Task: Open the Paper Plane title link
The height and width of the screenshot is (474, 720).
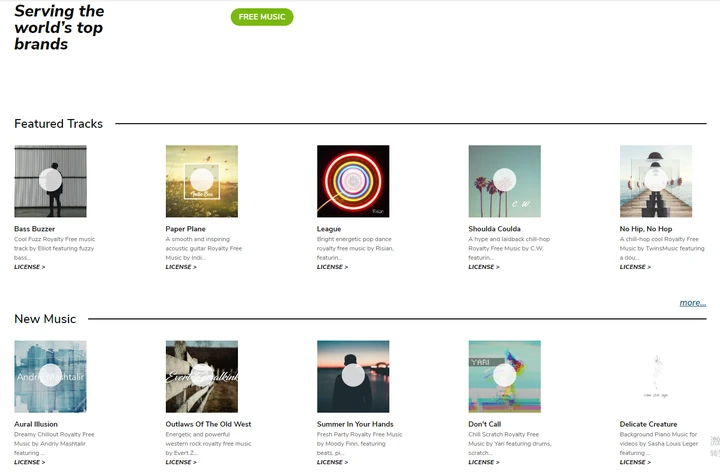Action: [x=186, y=229]
